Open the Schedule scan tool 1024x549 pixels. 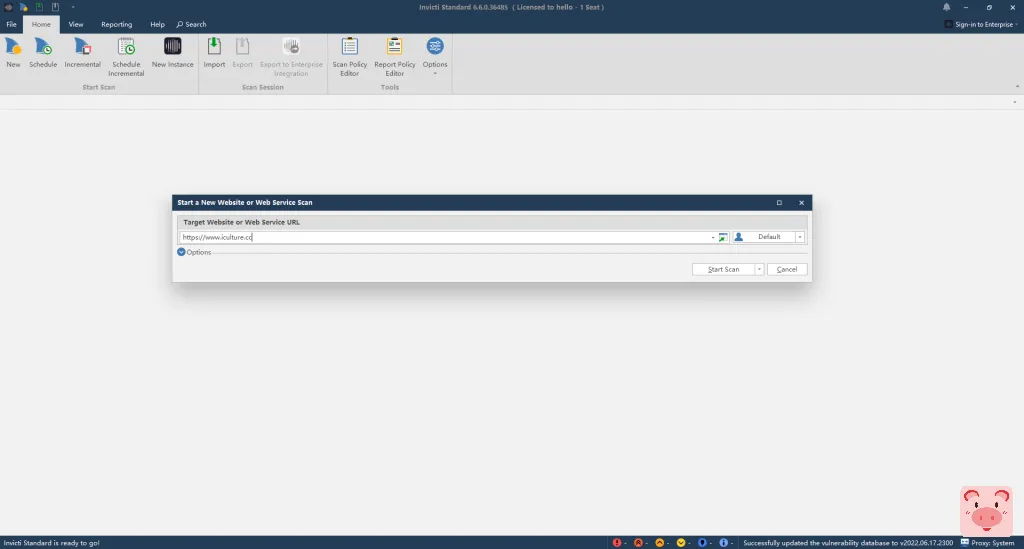tap(43, 53)
